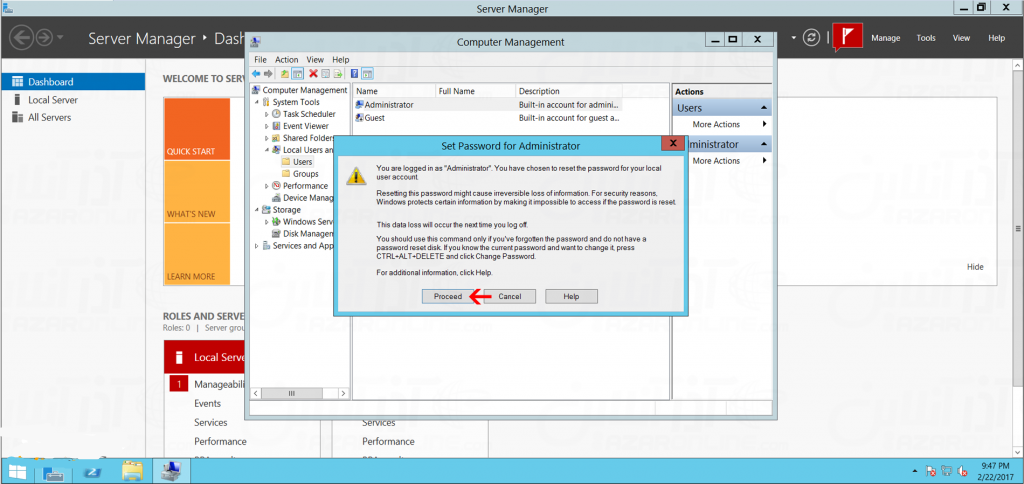This screenshot has width=1024, height=484.
Task: Select the Users folder in tree
Action: [298, 162]
